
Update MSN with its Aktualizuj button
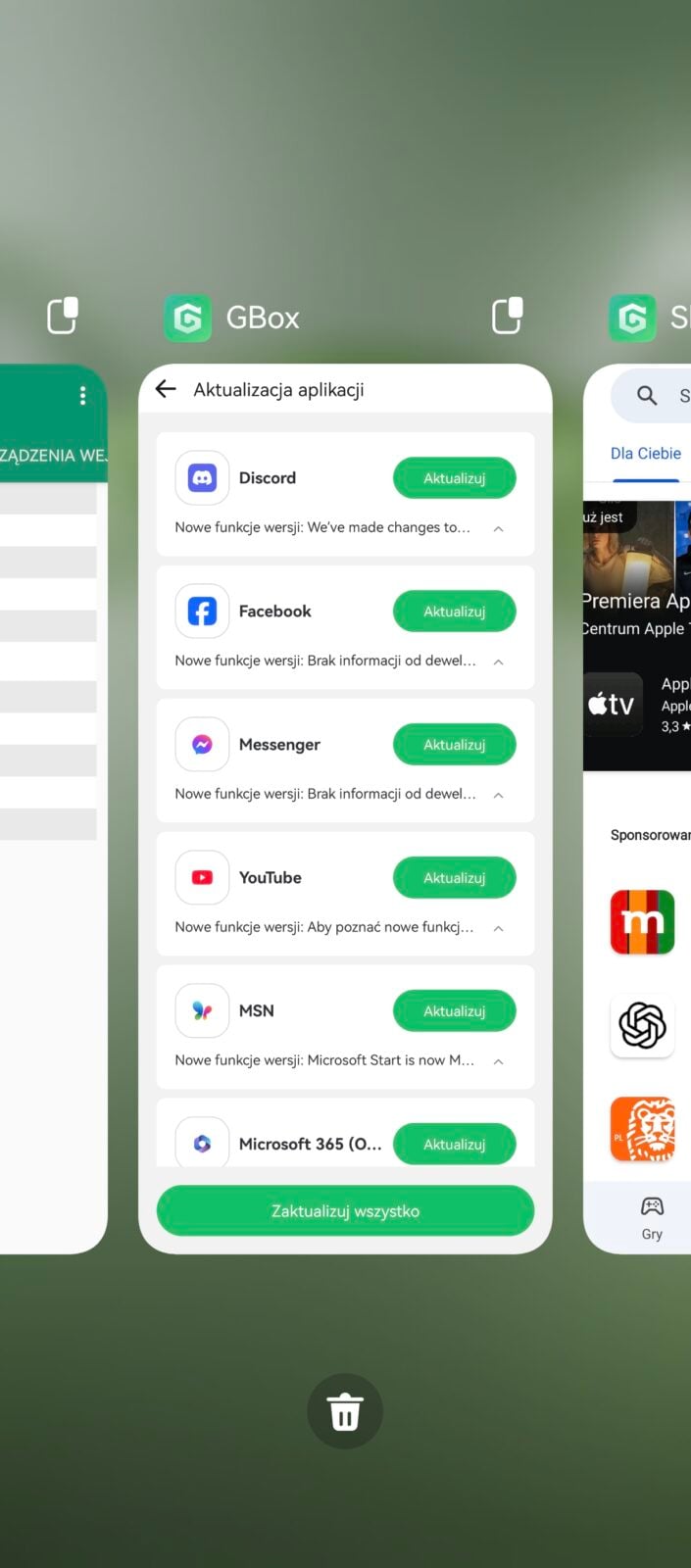(x=455, y=1011)
